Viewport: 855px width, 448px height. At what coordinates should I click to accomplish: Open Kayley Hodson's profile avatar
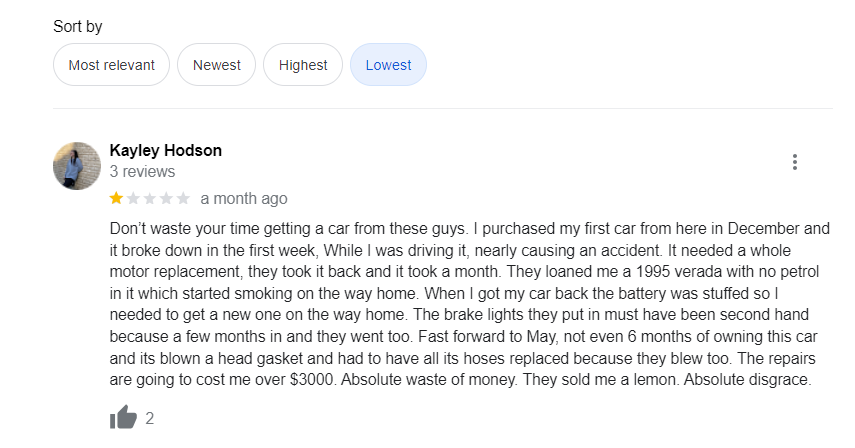pos(77,166)
